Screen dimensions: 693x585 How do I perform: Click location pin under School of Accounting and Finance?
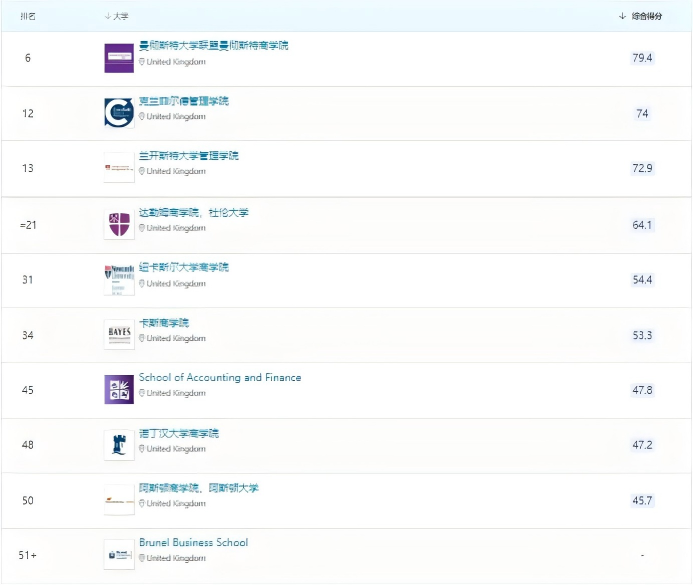[142, 393]
